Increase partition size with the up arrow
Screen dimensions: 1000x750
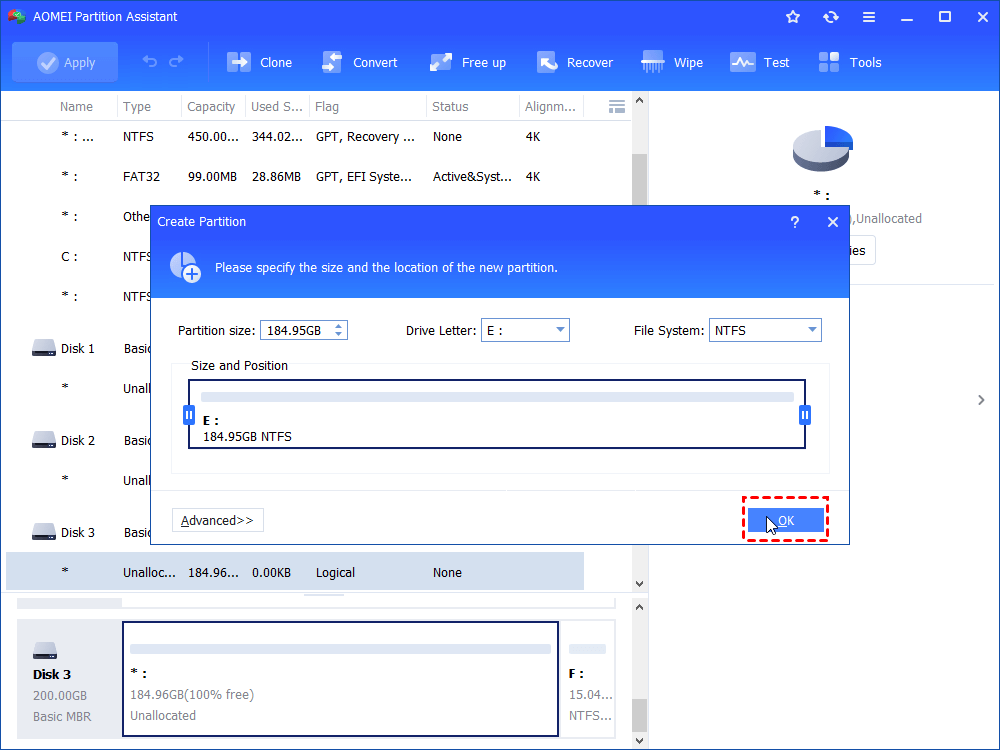339,326
